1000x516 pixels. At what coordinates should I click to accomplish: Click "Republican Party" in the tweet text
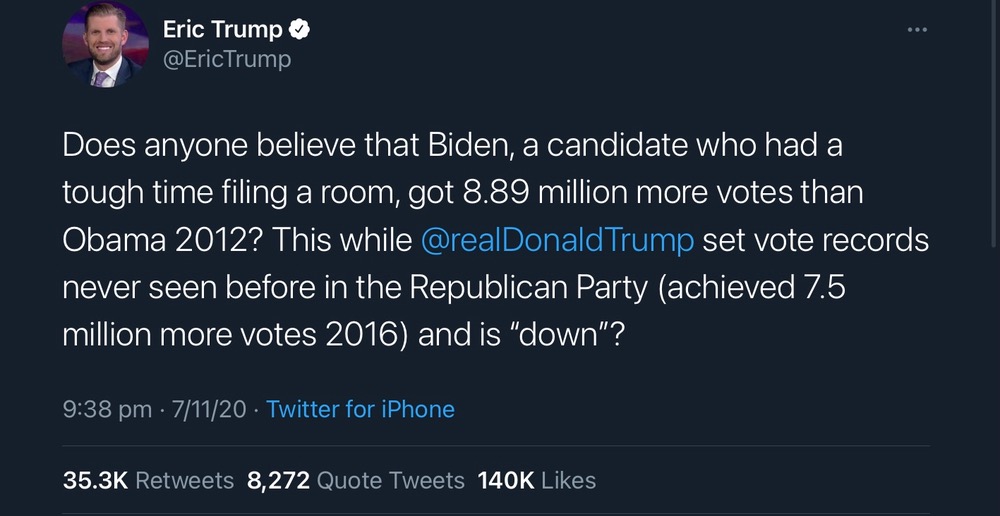tap(527, 288)
